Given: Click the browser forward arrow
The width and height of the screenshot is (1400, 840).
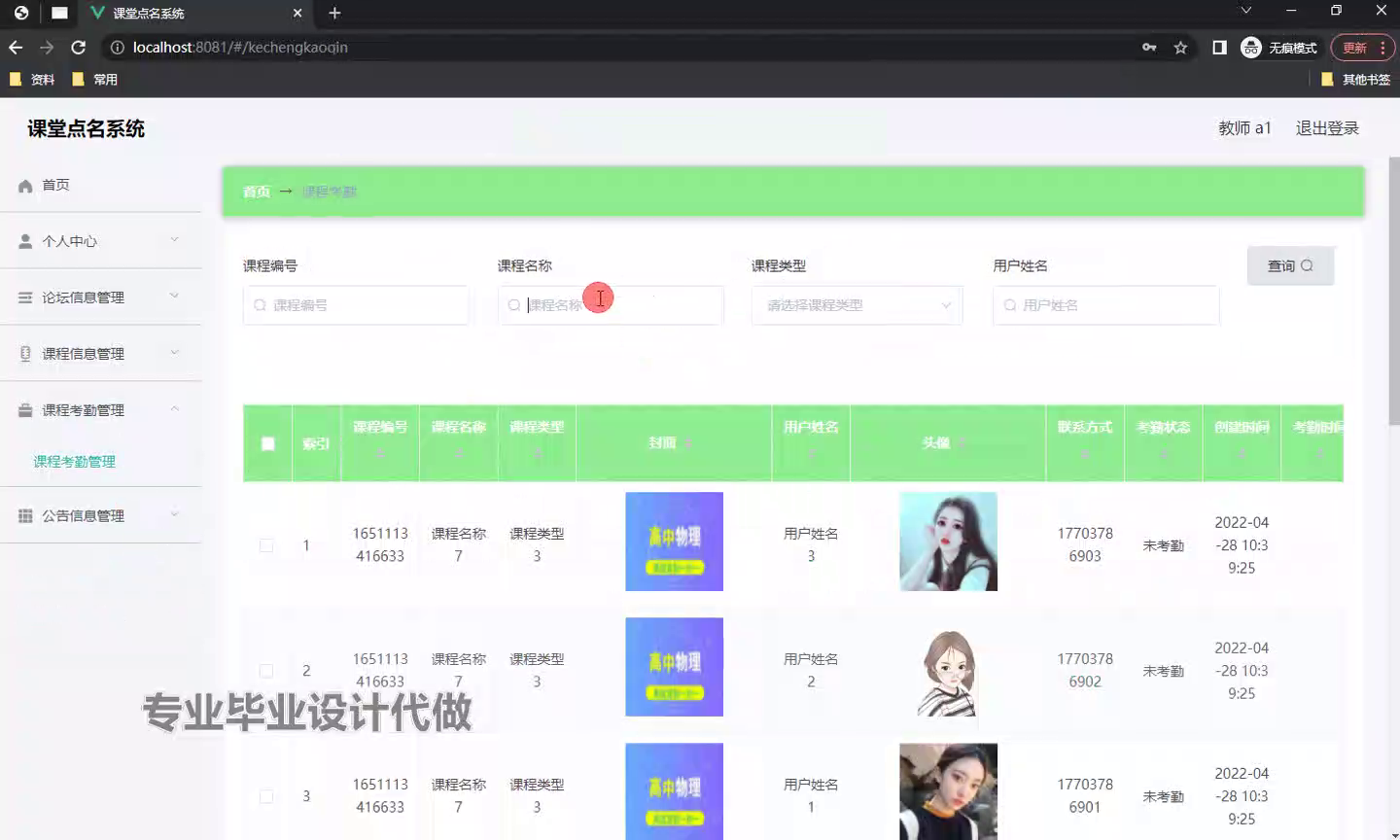Looking at the screenshot, I should (x=47, y=47).
